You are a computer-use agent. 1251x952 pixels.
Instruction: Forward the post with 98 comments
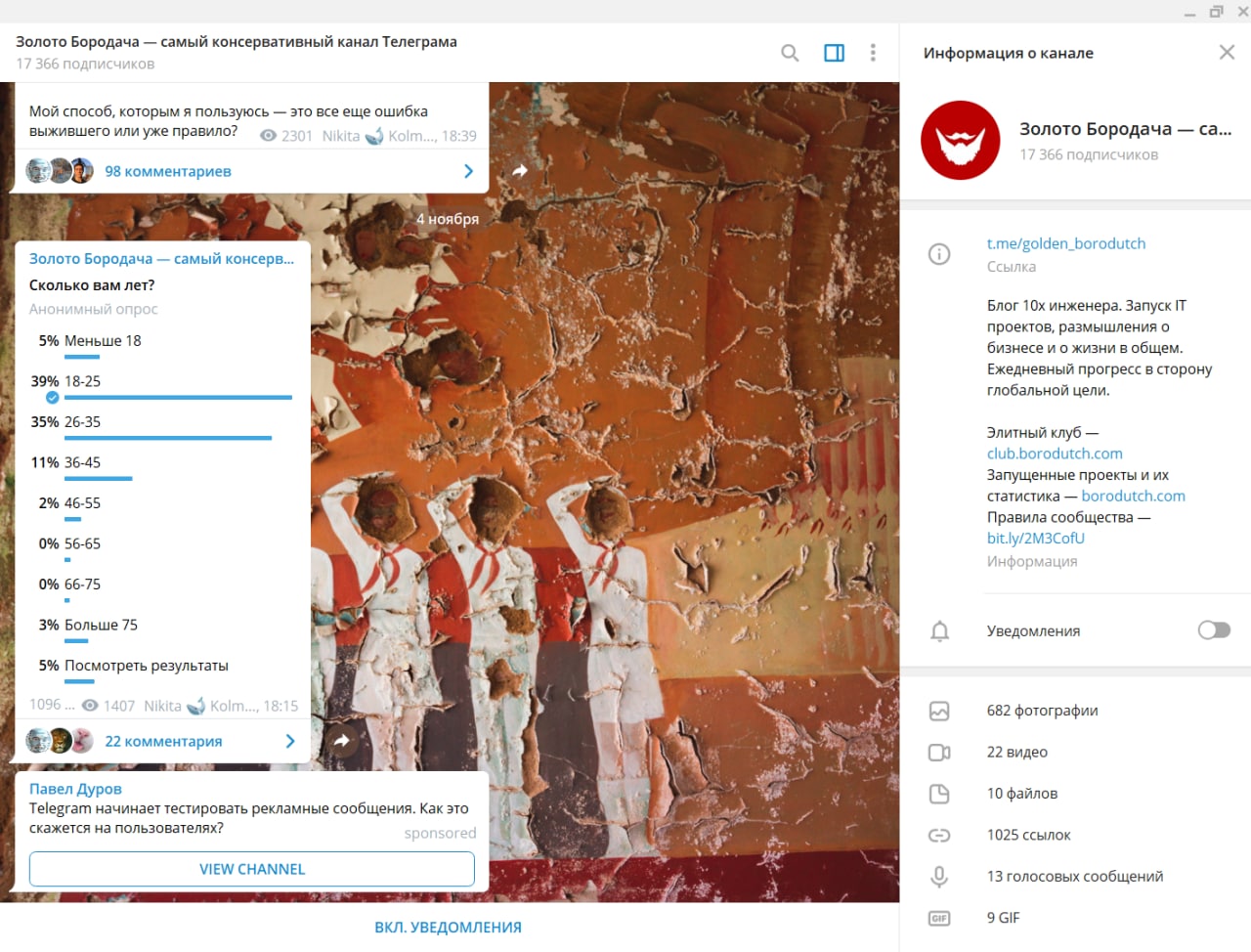[520, 171]
